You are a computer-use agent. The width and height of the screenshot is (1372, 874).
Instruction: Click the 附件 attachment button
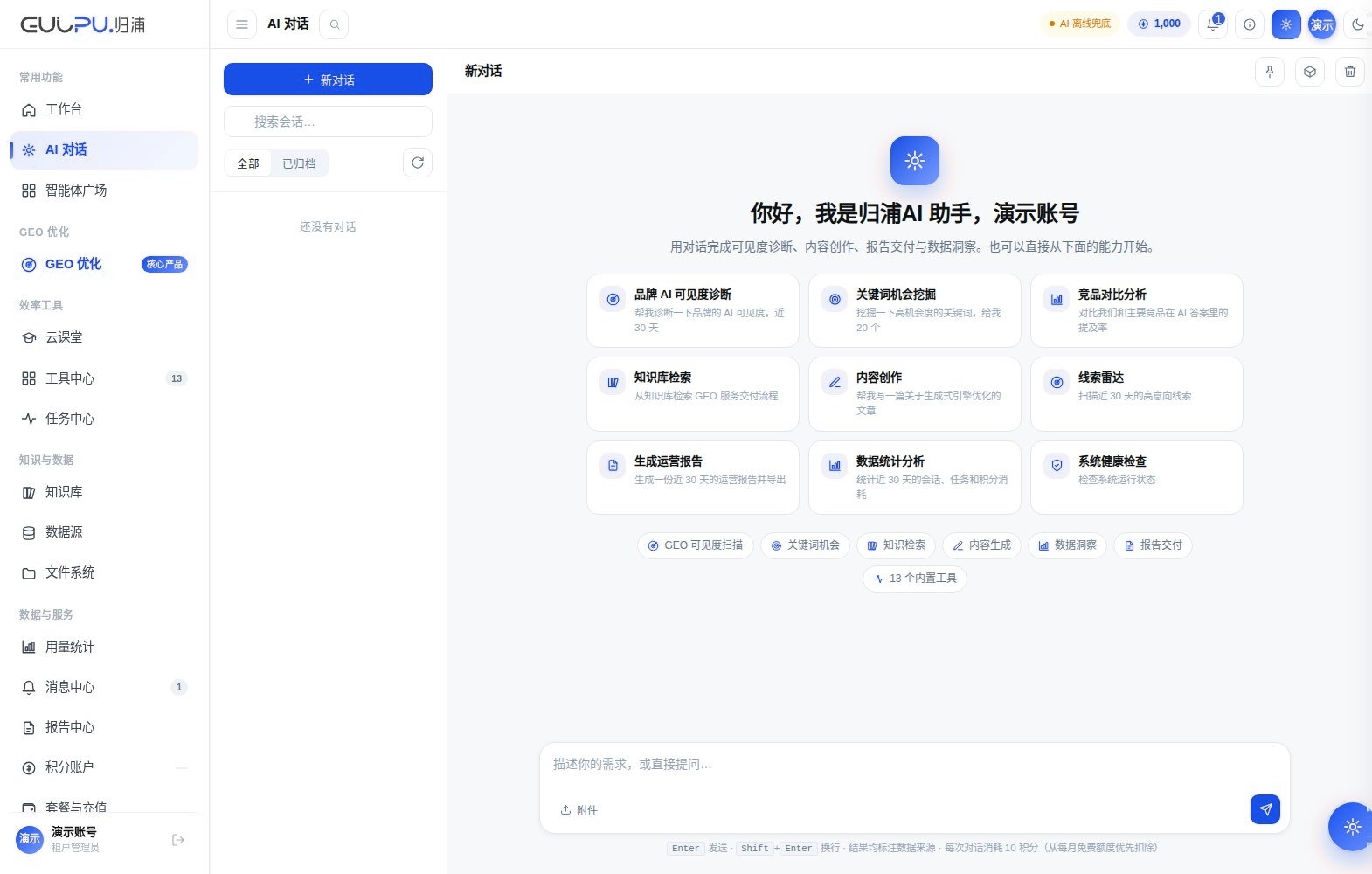point(579,810)
